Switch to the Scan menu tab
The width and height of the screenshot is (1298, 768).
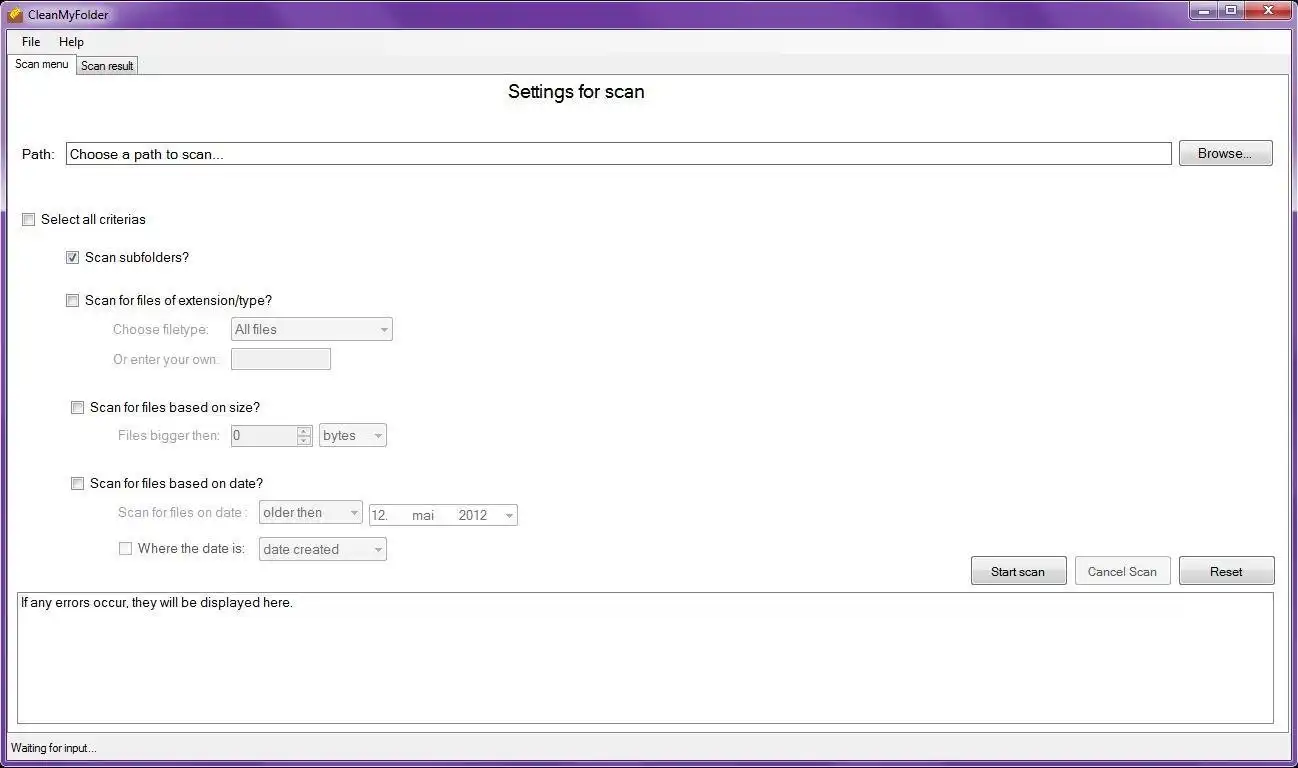42,64
